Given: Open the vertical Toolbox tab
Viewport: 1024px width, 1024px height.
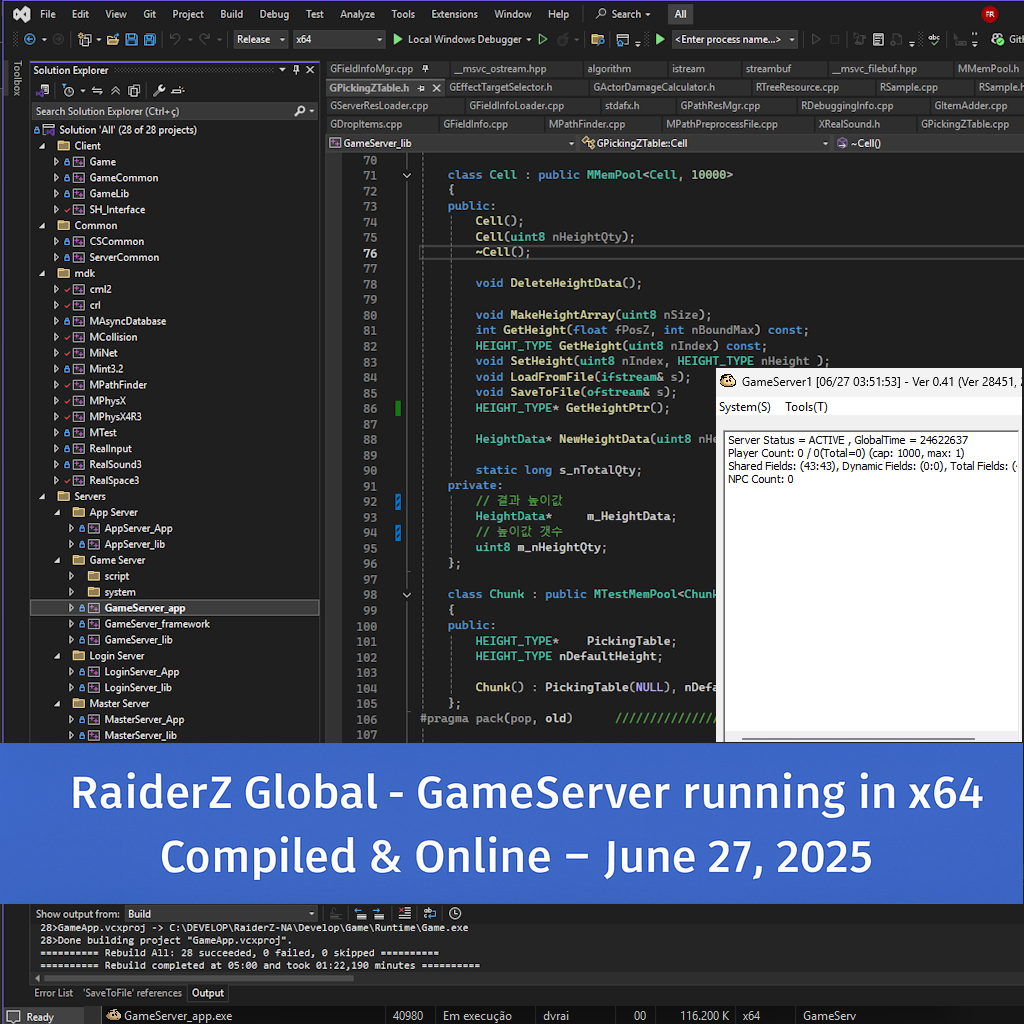Looking at the screenshot, I should pyautogui.click(x=17, y=78).
